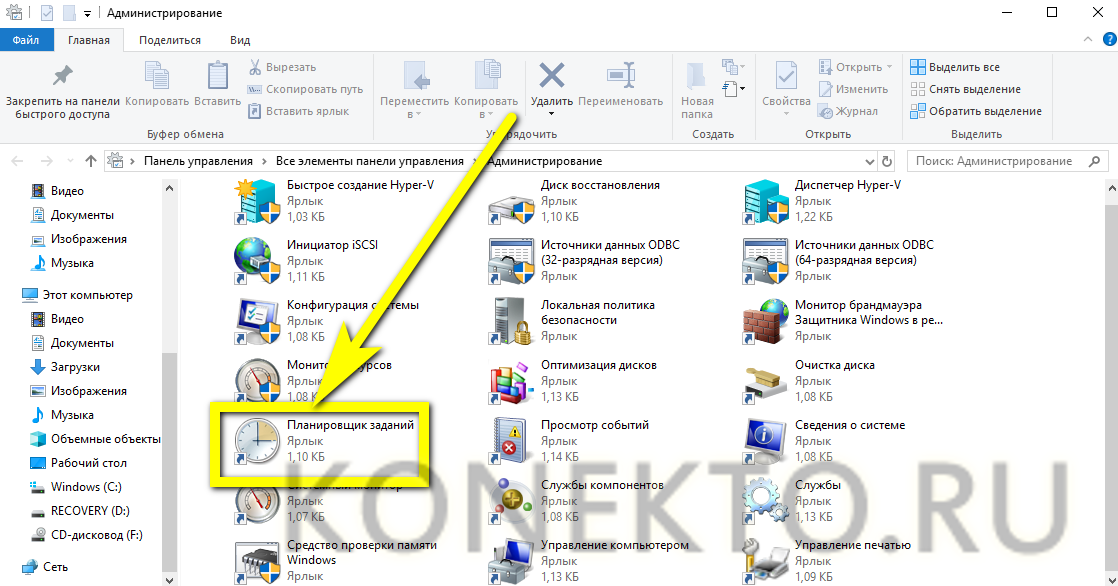
Task: Open the Файл menu tab
Action: pyautogui.click(x=26, y=40)
